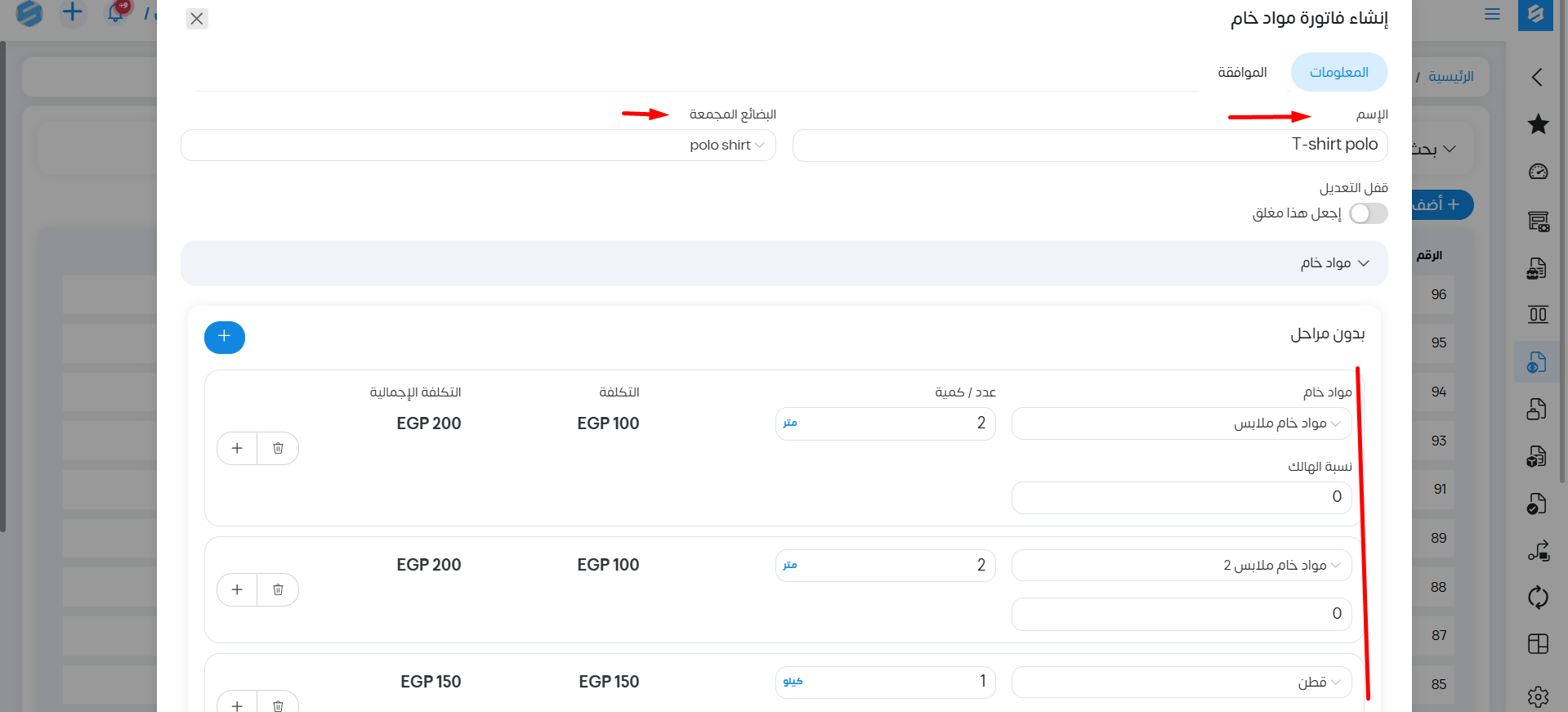Select the 'المعلومات' tab
Image resolution: width=1568 pixels, height=712 pixels.
coord(1338,73)
